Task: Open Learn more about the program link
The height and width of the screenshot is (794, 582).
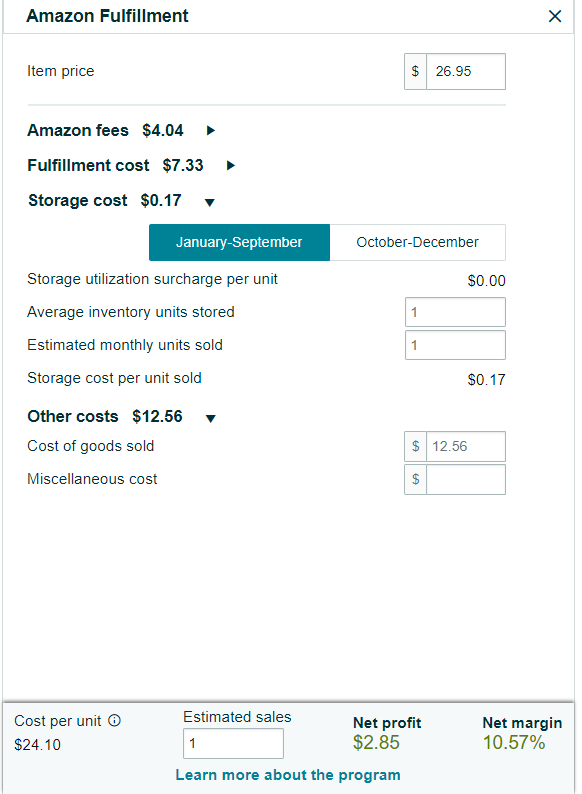Action: tap(288, 775)
